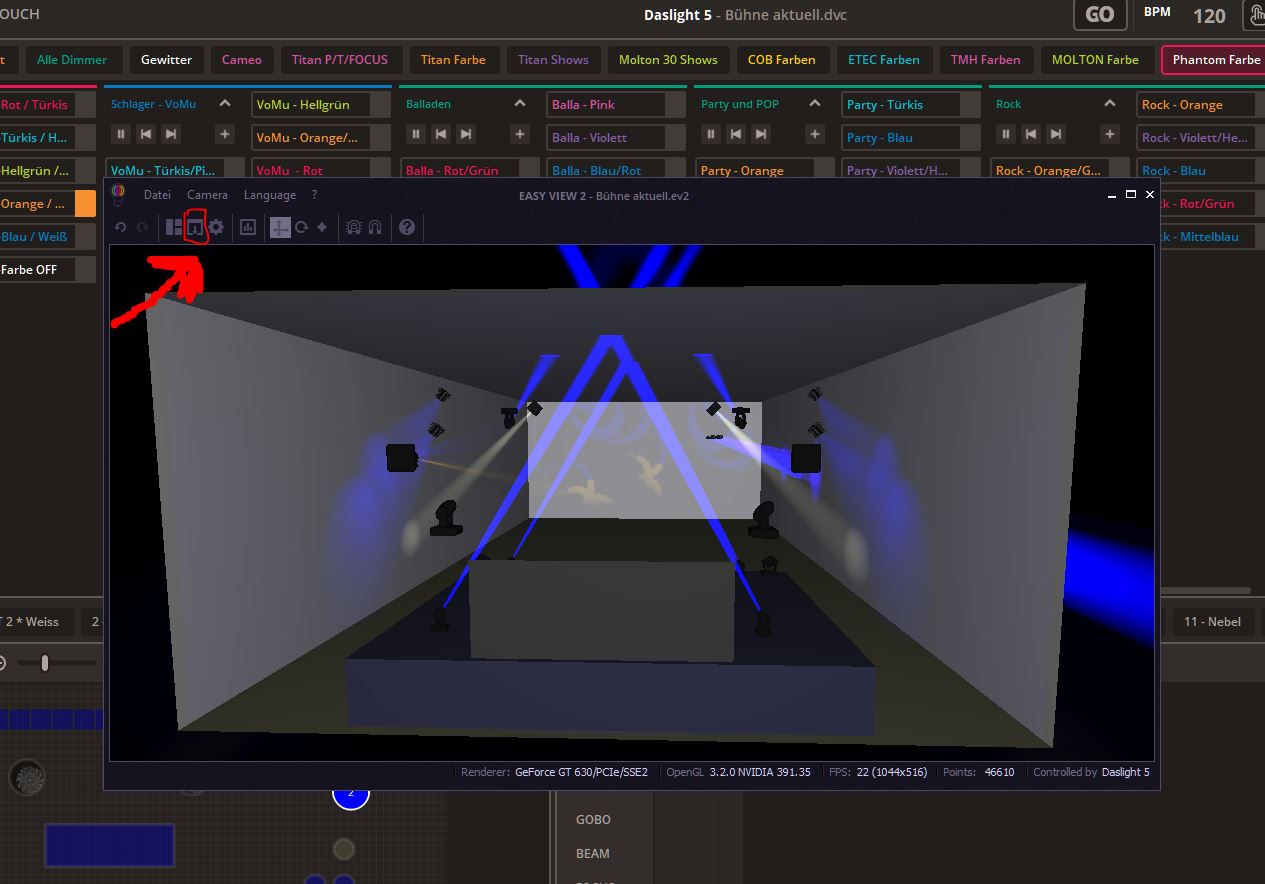
Task: Select the Scale tool in Easy View
Action: pyautogui.click(x=322, y=227)
